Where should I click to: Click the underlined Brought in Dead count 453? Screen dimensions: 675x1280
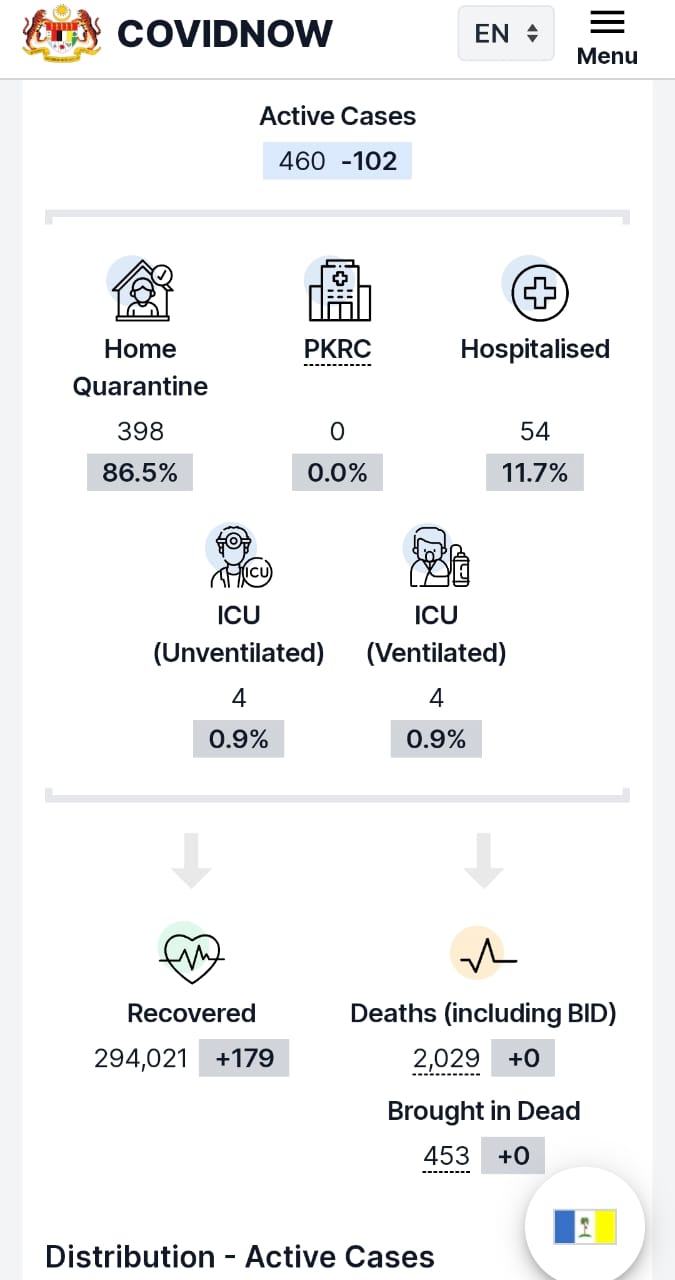[446, 1156]
